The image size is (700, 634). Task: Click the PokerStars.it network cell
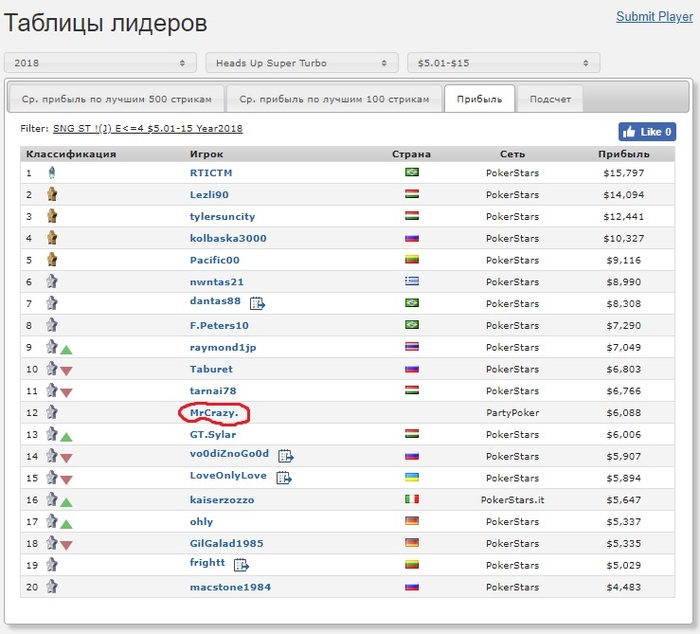512,500
